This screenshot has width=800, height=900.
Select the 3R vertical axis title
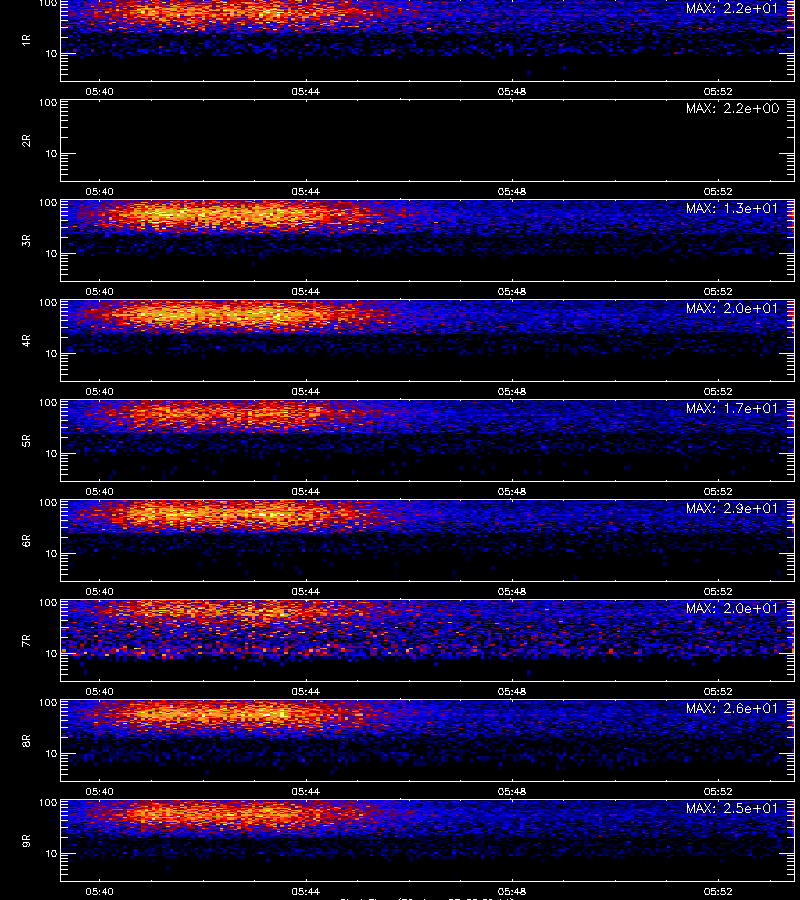point(26,240)
